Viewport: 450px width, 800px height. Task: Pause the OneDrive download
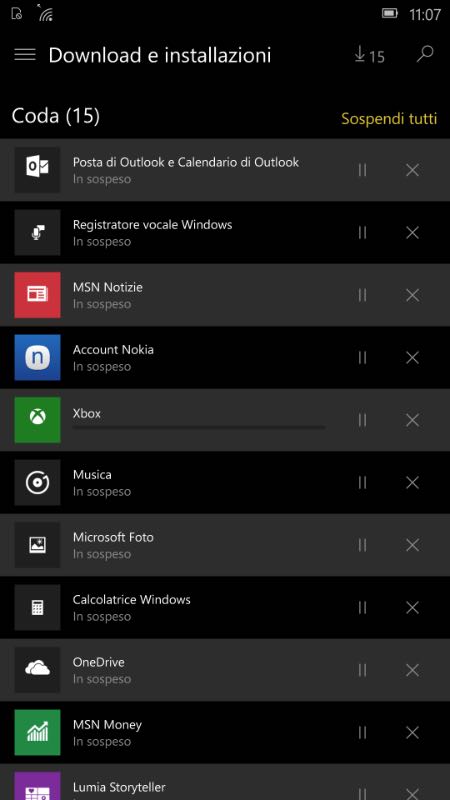pyautogui.click(x=362, y=670)
